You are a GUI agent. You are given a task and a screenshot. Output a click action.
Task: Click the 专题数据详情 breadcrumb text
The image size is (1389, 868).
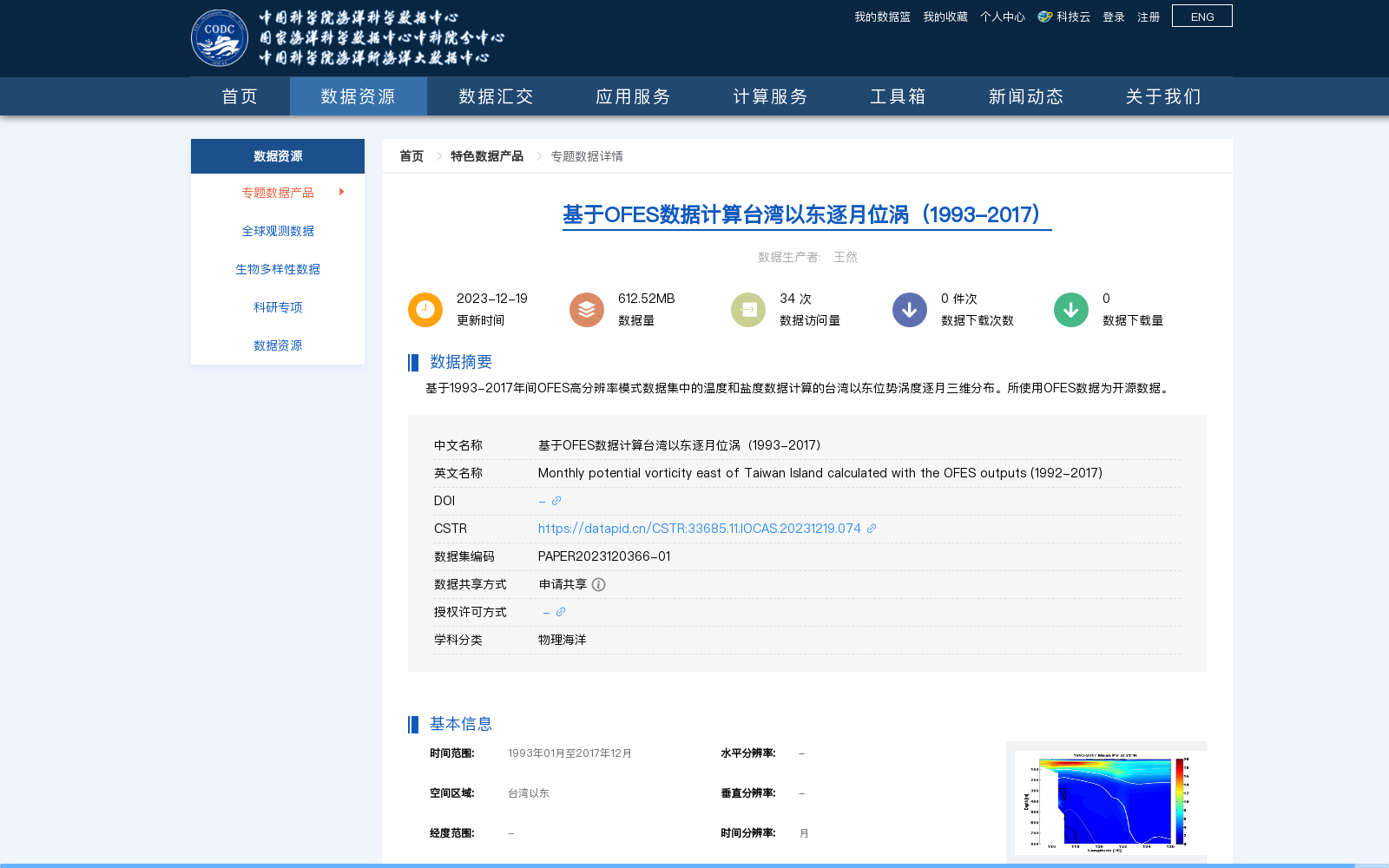tap(587, 156)
